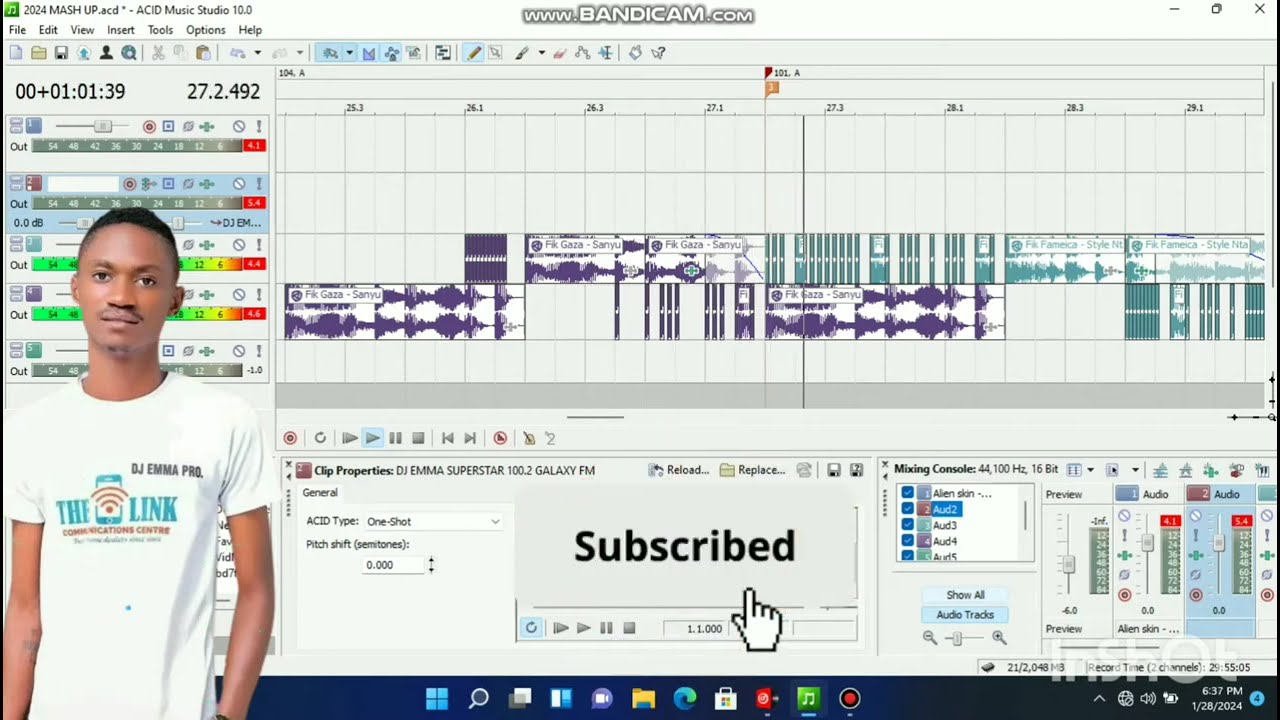Toggle Loop Playback in transport bar

point(320,438)
